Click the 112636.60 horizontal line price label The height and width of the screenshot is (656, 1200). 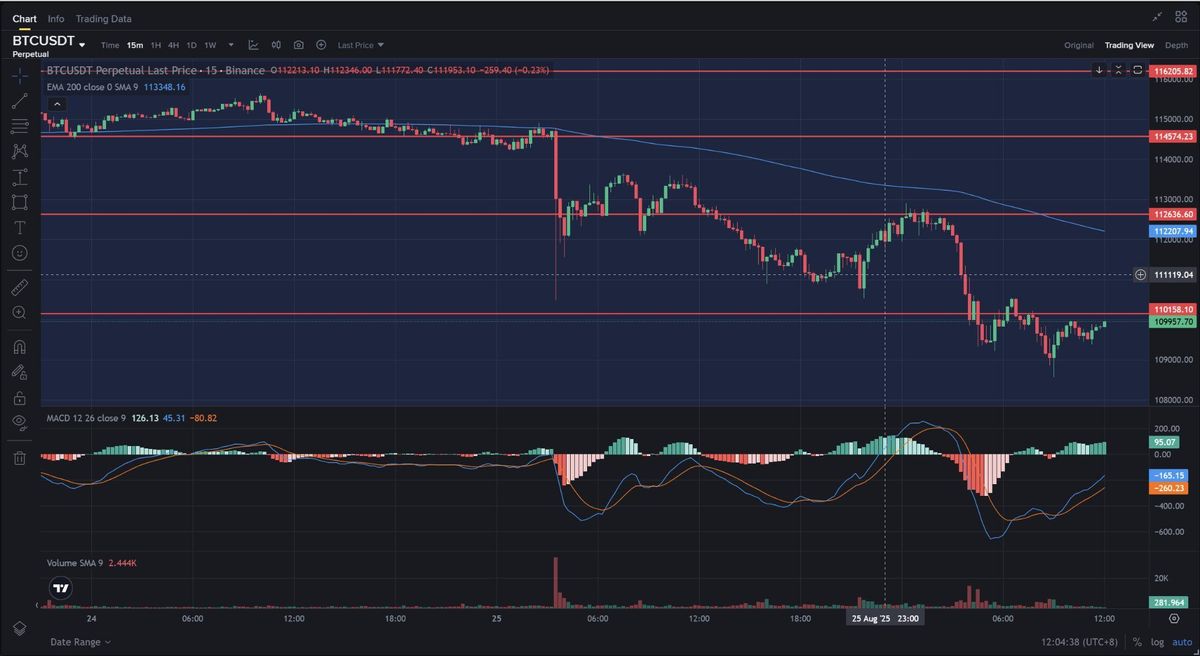pos(1173,214)
